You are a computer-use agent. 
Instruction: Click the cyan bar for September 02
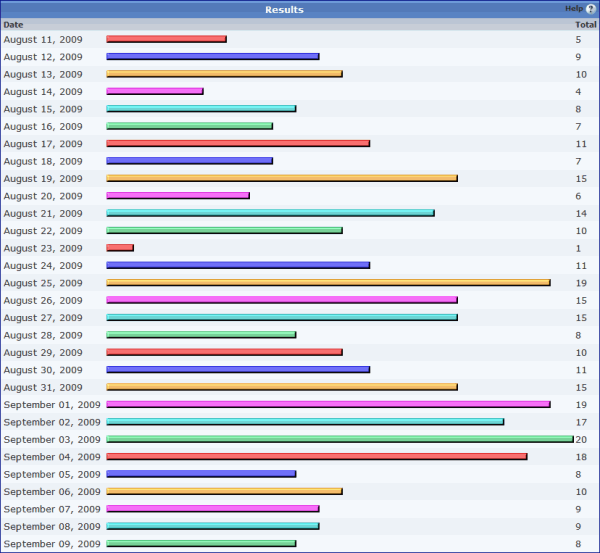pyautogui.click(x=305, y=422)
